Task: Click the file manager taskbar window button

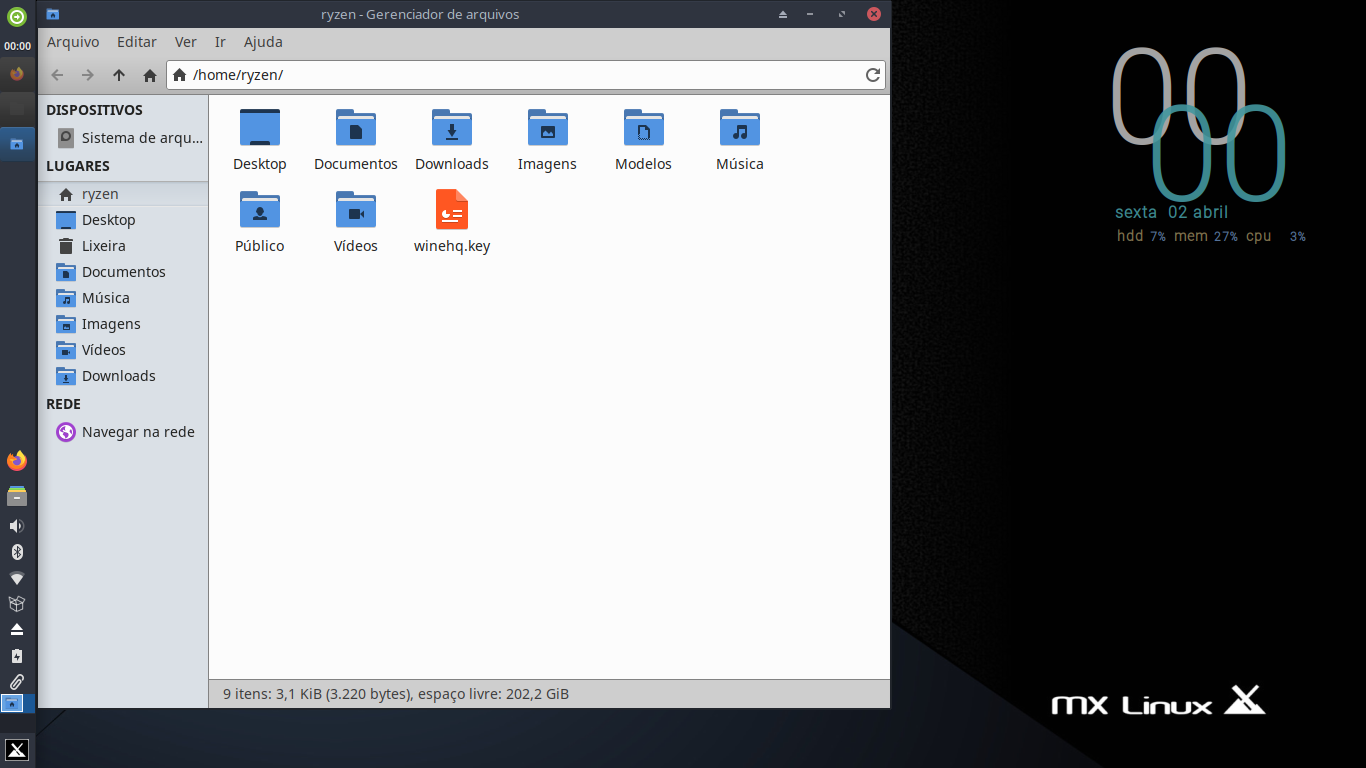Action: 17,144
